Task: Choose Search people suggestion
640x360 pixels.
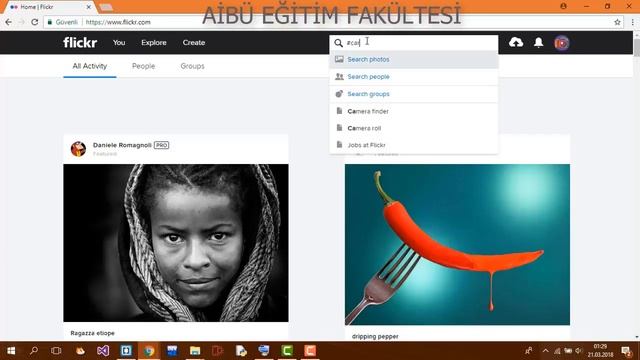Action: click(413, 77)
